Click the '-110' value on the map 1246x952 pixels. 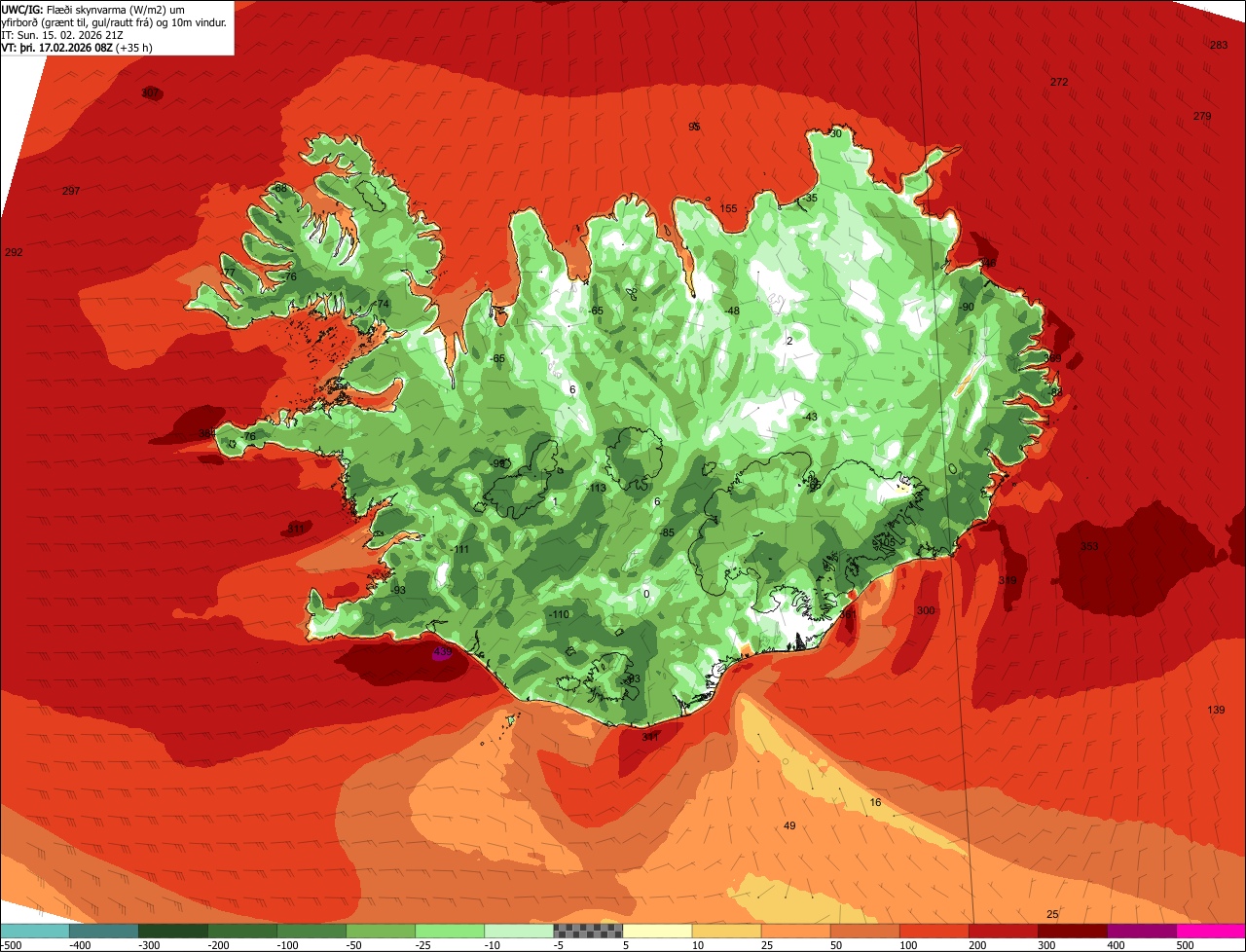tap(559, 614)
